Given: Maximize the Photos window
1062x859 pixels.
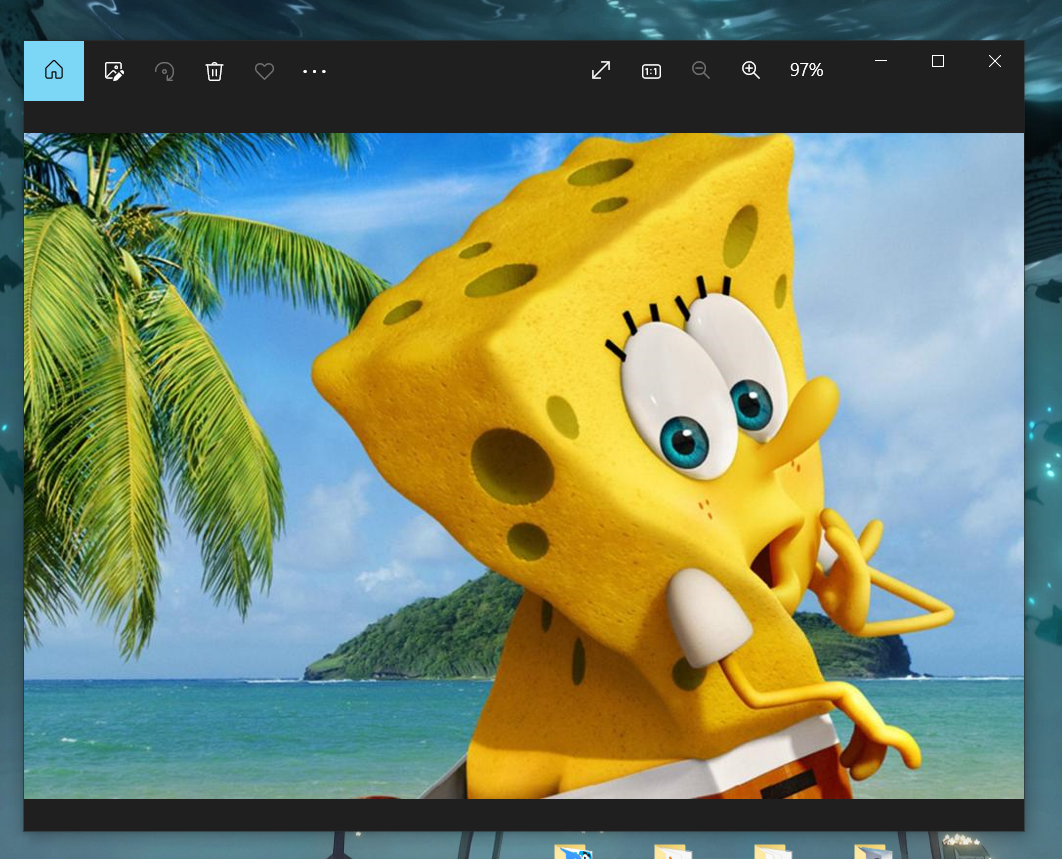Looking at the screenshot, I should (x=937, y=61).
